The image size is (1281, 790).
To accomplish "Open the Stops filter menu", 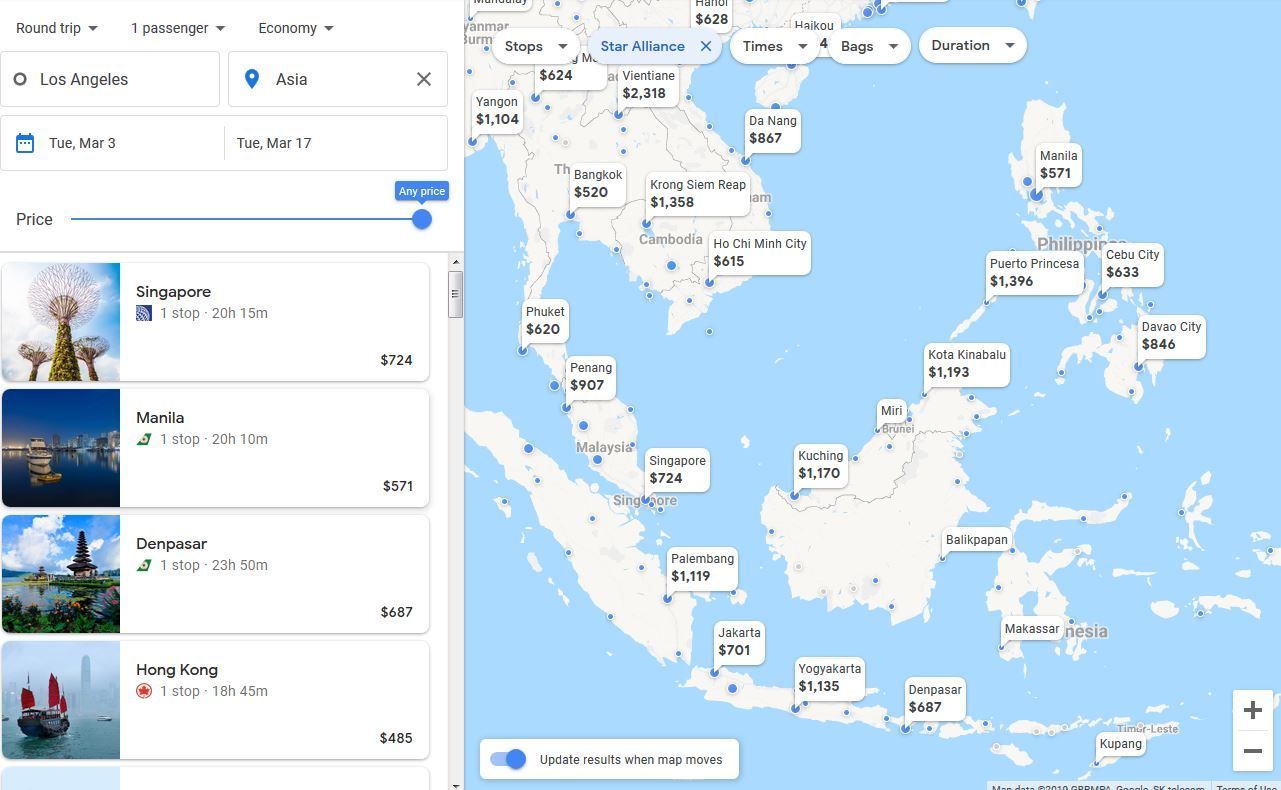I will point(535,46).
